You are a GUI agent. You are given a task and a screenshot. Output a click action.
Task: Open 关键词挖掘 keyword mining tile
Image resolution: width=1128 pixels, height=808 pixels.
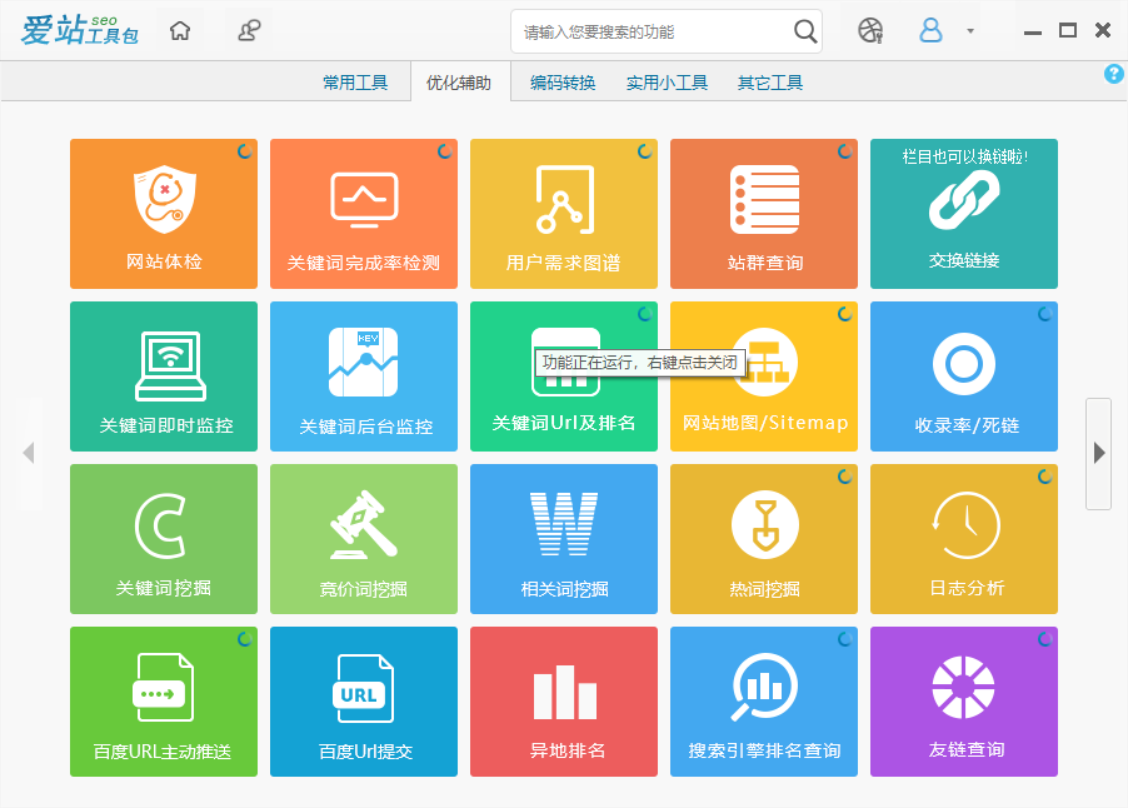click(x=163, y=539)
